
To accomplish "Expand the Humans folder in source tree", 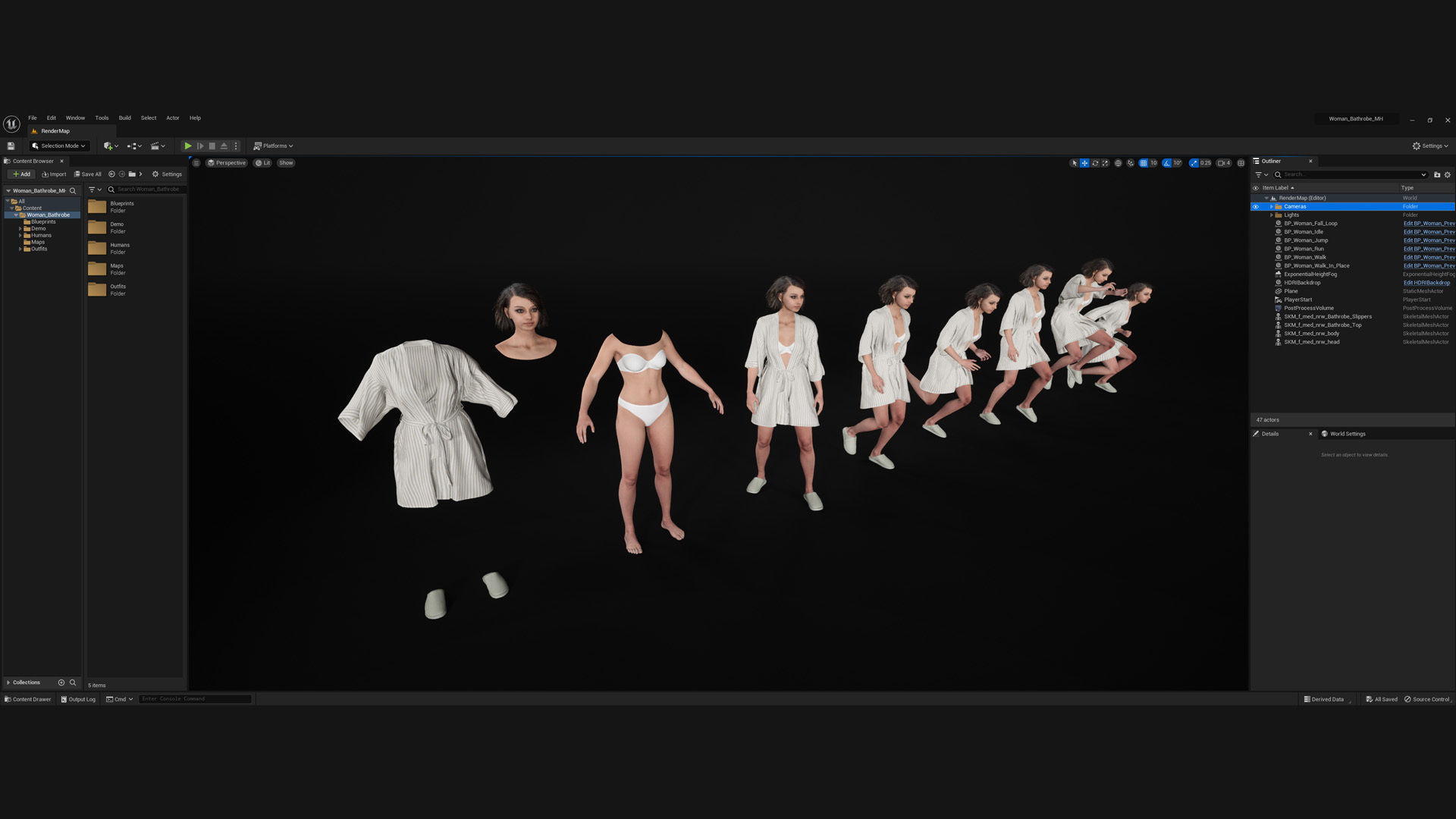I will [x=20, y=235].
